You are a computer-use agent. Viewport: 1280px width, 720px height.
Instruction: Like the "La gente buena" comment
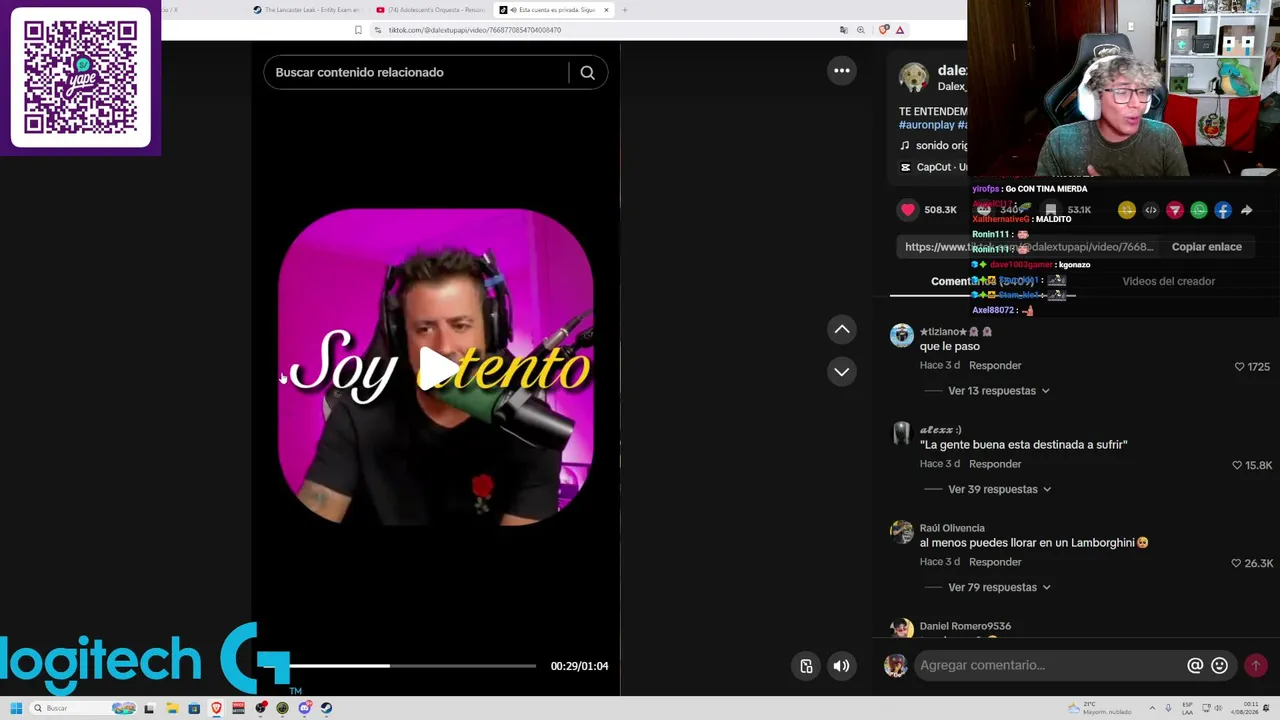[1237, 465]
